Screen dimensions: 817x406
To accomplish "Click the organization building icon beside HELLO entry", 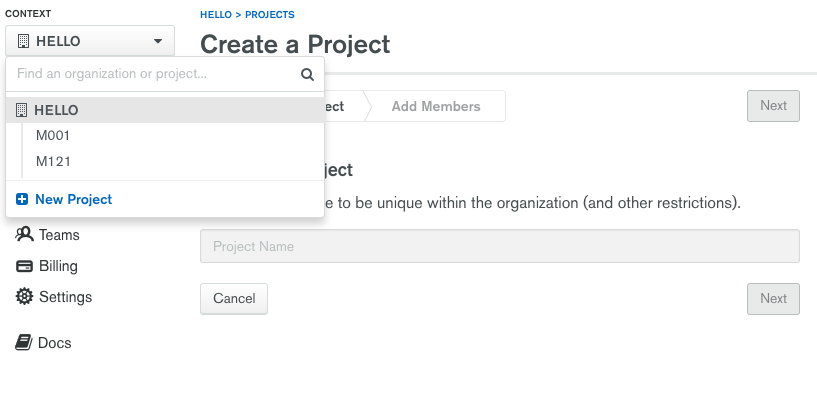I will (x=22, y=110).
